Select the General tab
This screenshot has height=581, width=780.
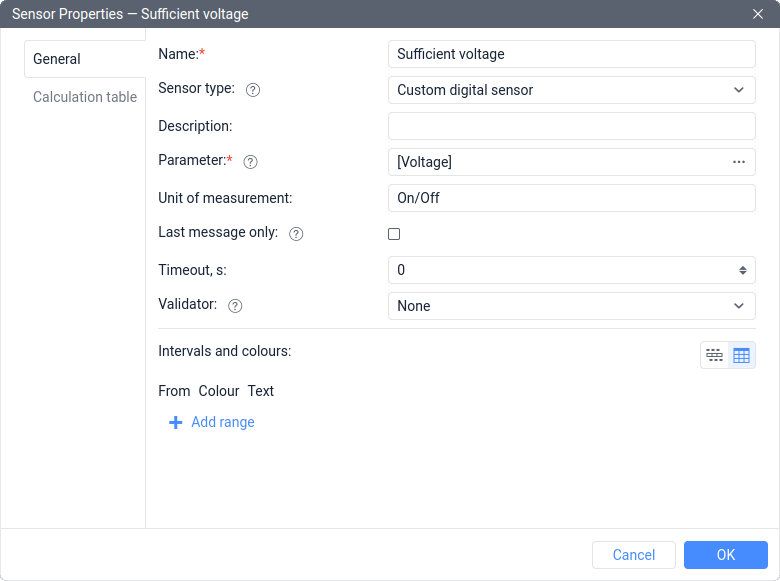(x=57, y=59)
